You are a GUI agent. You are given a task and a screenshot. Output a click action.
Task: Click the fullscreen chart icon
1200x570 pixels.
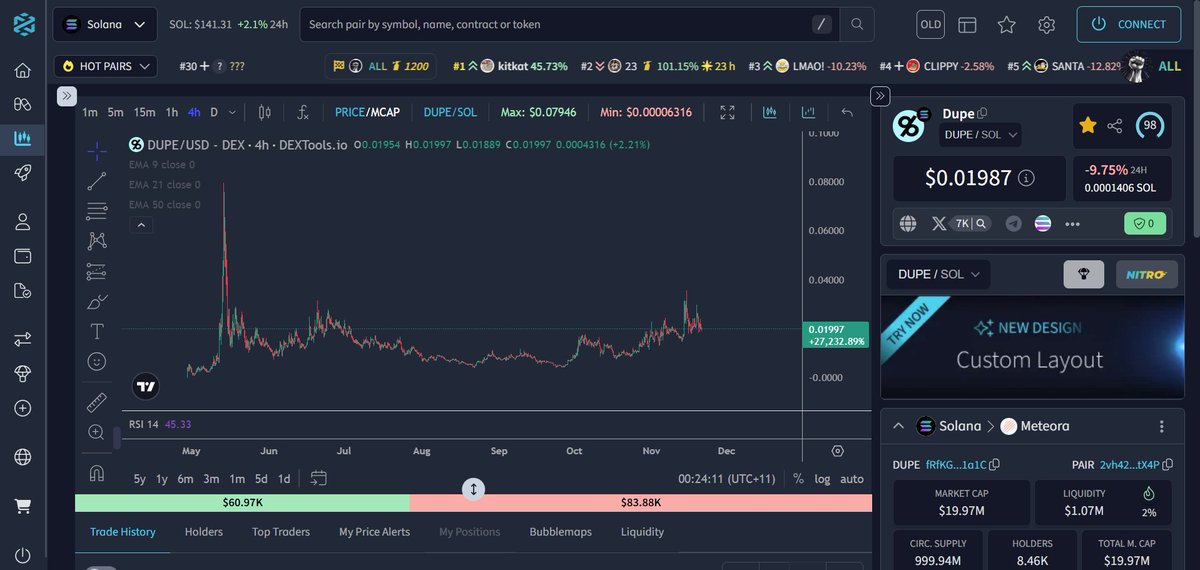tap(728, 112)
